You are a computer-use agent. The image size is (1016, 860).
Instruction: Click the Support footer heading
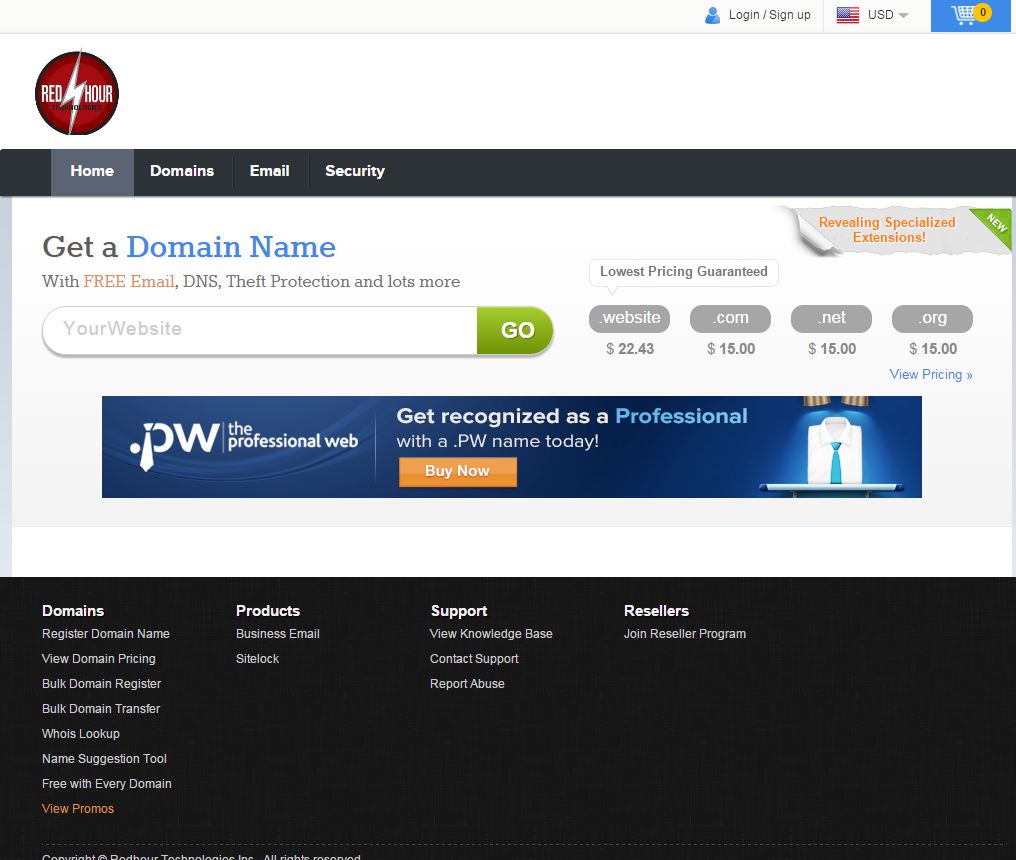click(x=458, y=611)
